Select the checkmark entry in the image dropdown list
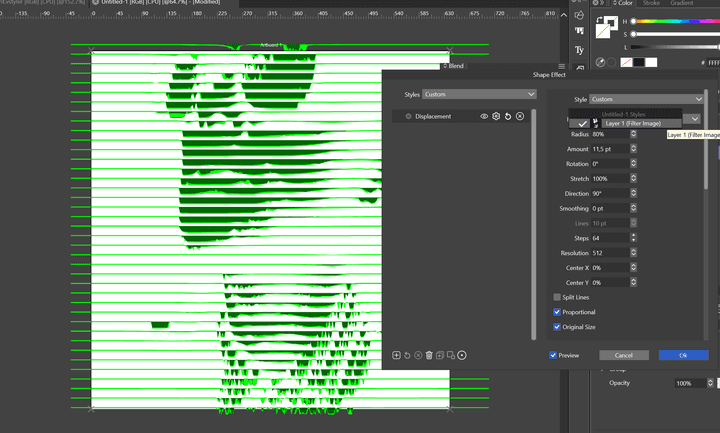 pos(582,124)
